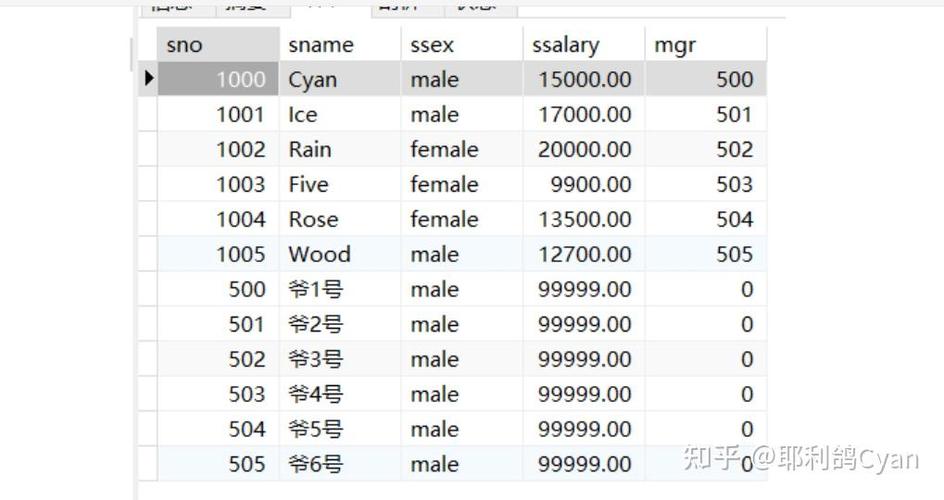Select the female cell in Rose's row
The image size is (944, 500).
coord(462,218)
